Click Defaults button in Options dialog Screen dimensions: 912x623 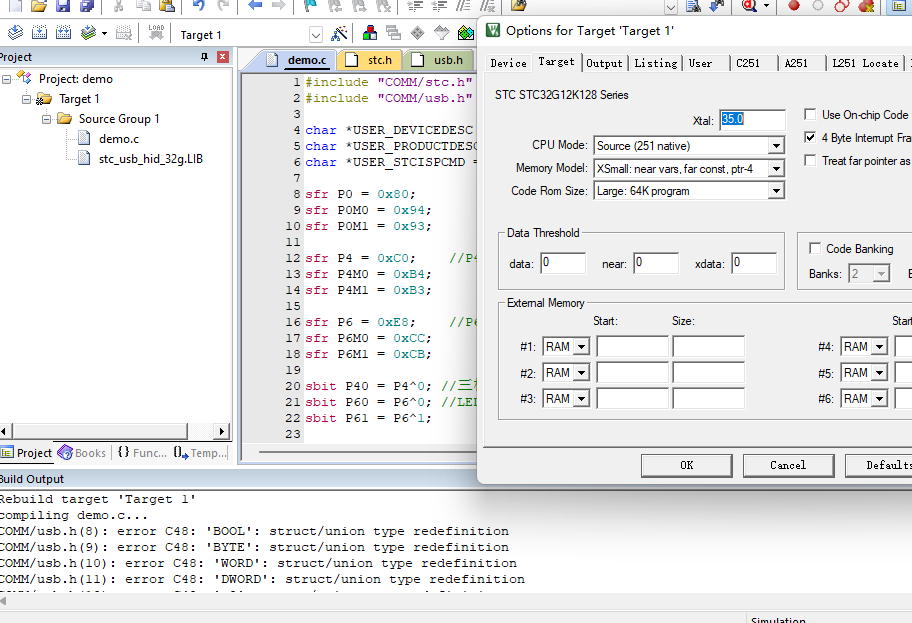[878, 465]
